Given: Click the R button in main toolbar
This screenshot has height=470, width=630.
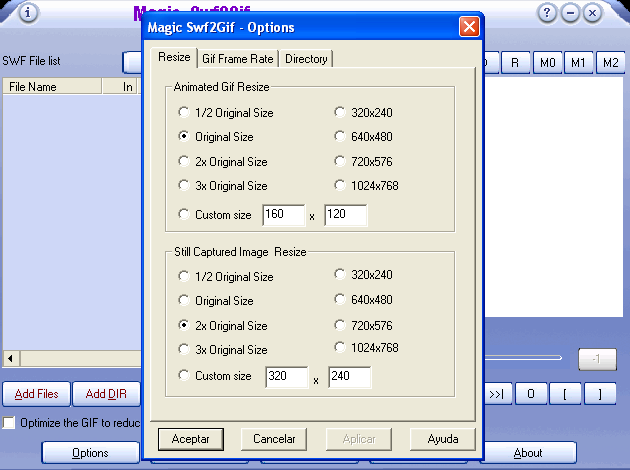Looking at the screenshot, I should tap(515, 63).
